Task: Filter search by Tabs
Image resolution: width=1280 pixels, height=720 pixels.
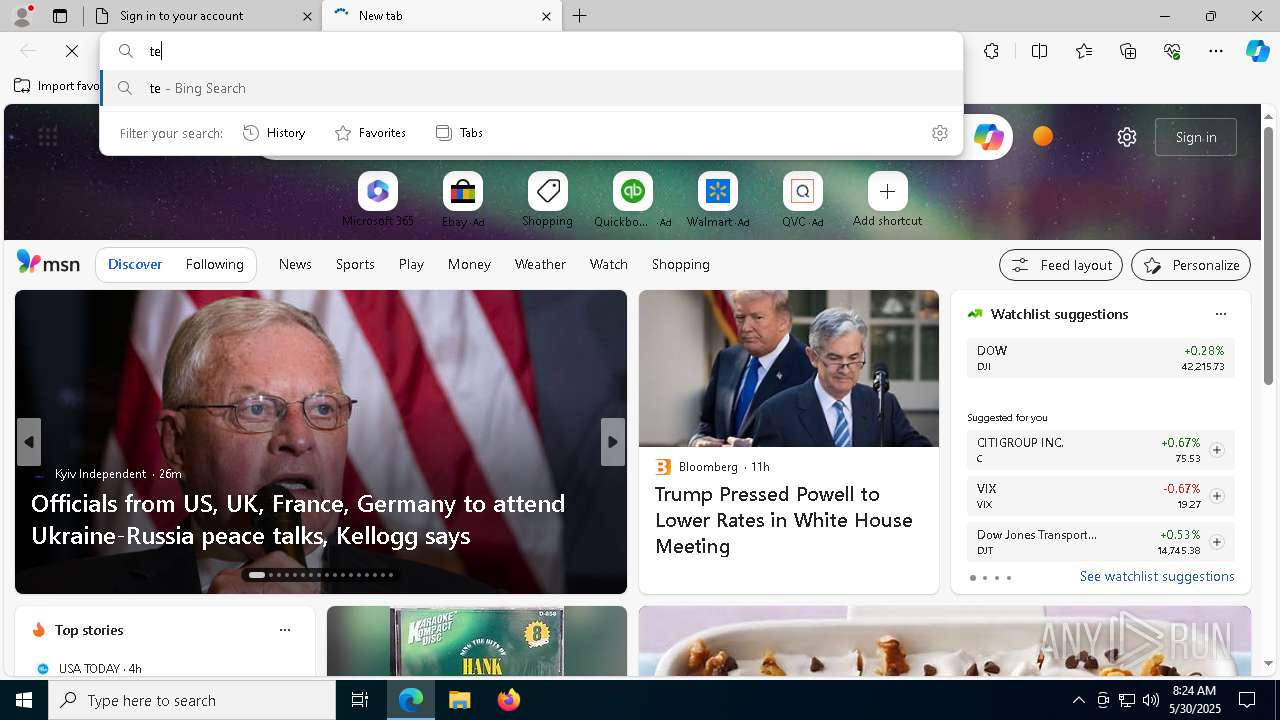Action: point(459,133)
